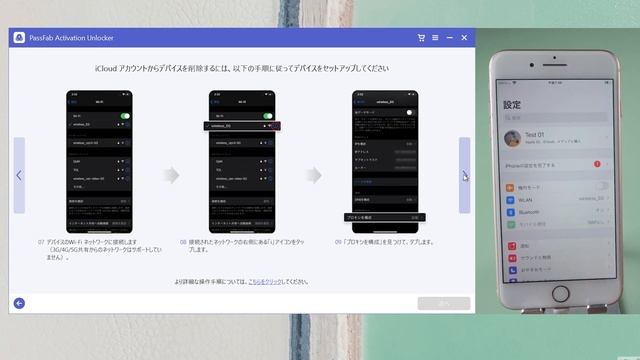Tap the green cellular icon on the iPhone

click(511, 224)
